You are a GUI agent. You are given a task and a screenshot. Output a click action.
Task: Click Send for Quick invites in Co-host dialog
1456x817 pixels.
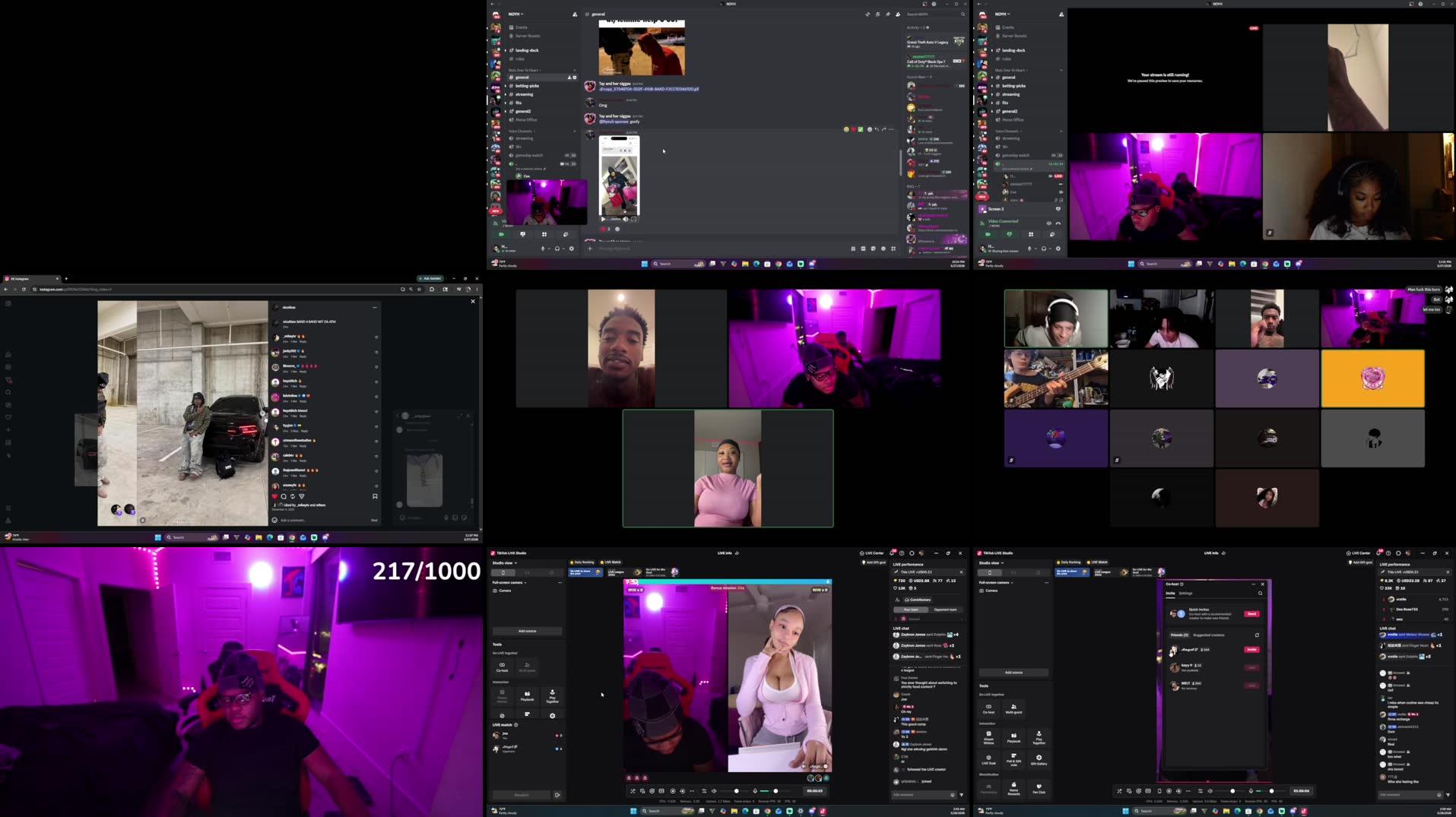[x=1251, y=614]
